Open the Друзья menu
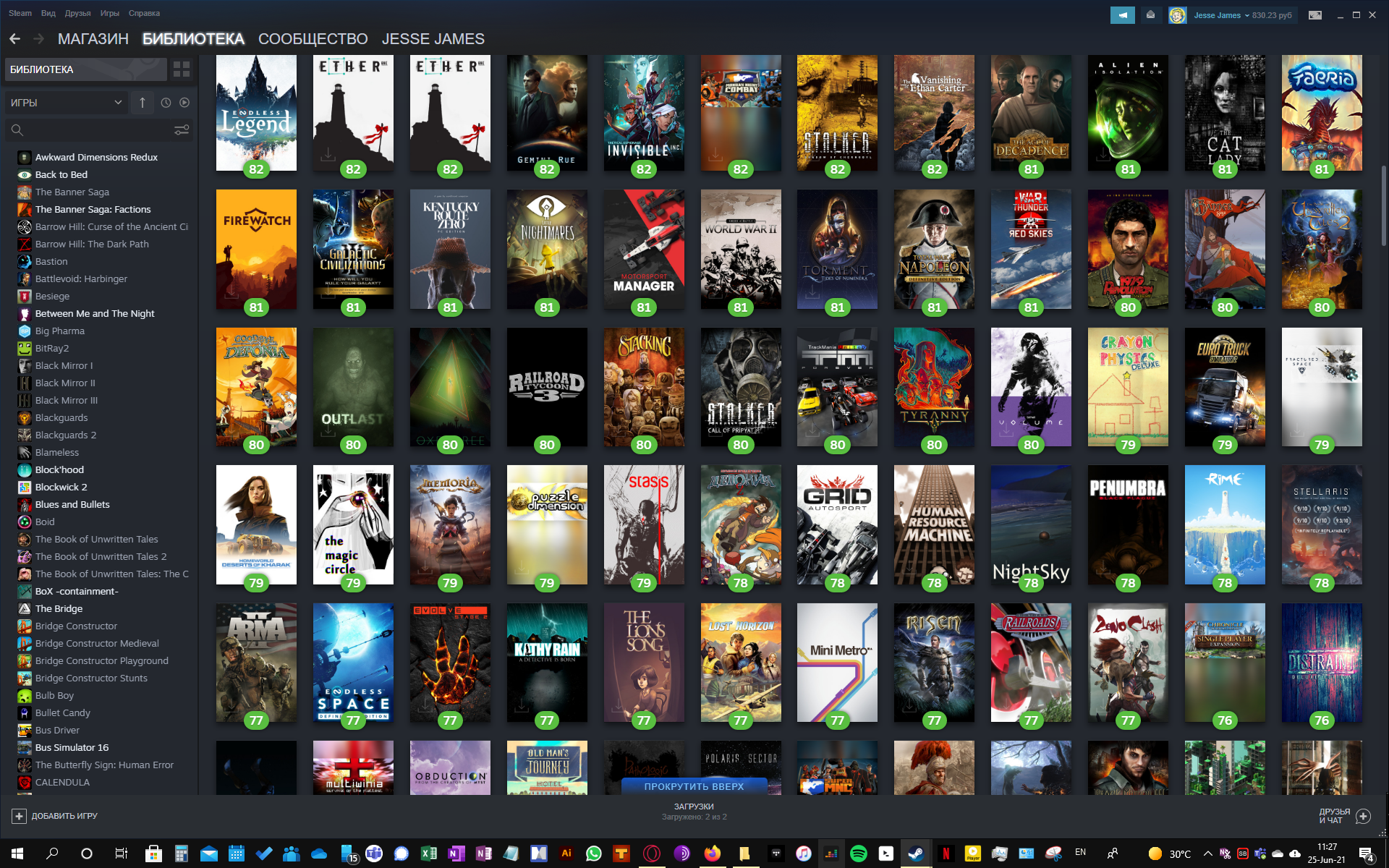Image resolution: width=1389 pixels, height=868 pixels. pos(77,13)
